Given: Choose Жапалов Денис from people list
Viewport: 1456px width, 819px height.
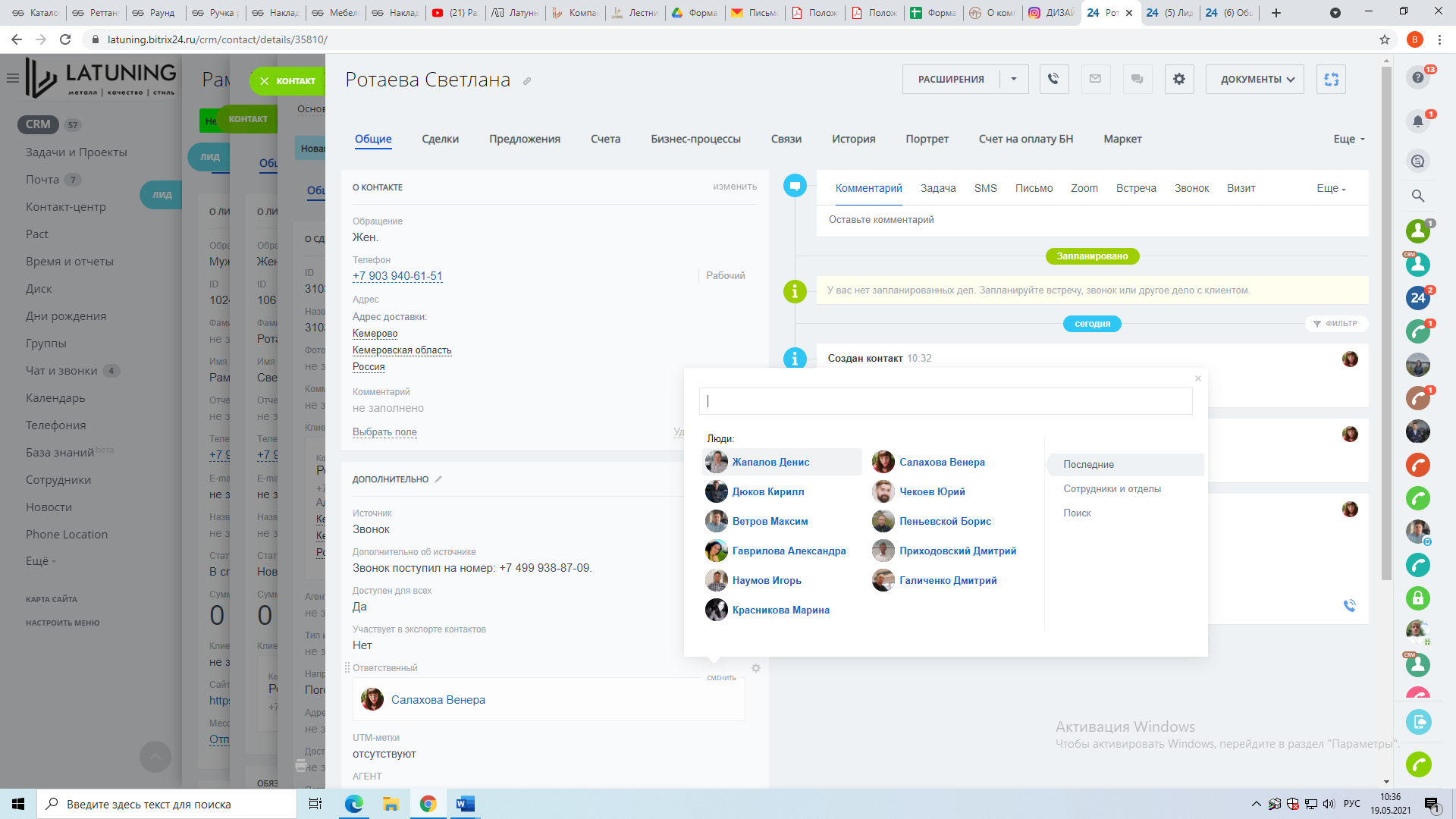Looking at the screenshot, I should [x=770, y=462].
